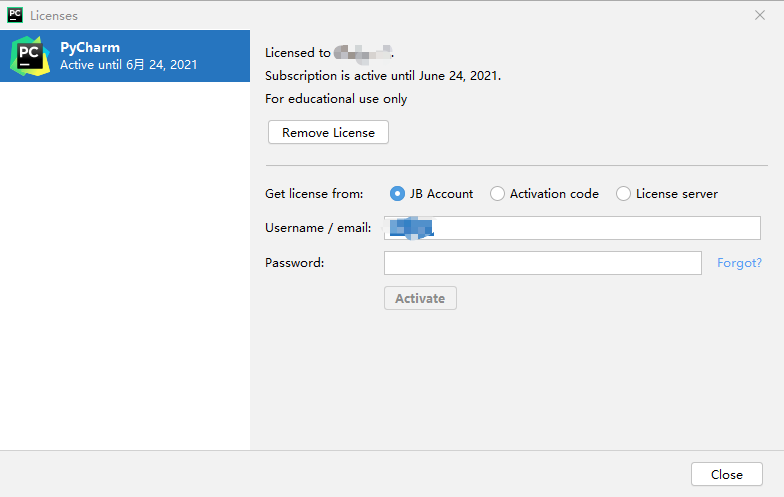
Task: Click the 'Licensed to' text
Action: (x=298, y=52)
